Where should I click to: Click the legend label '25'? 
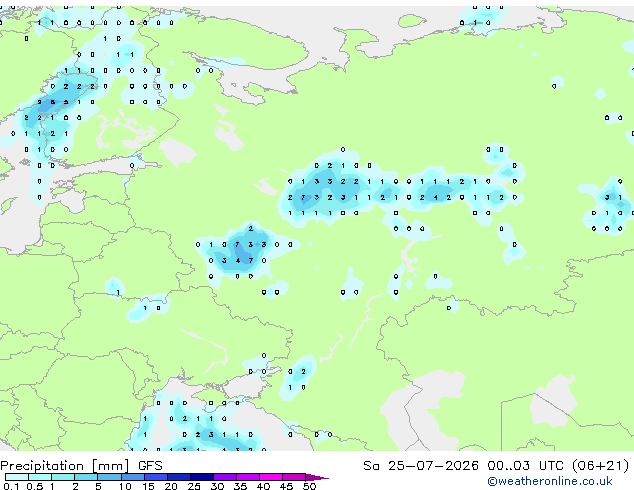point(194,486)
